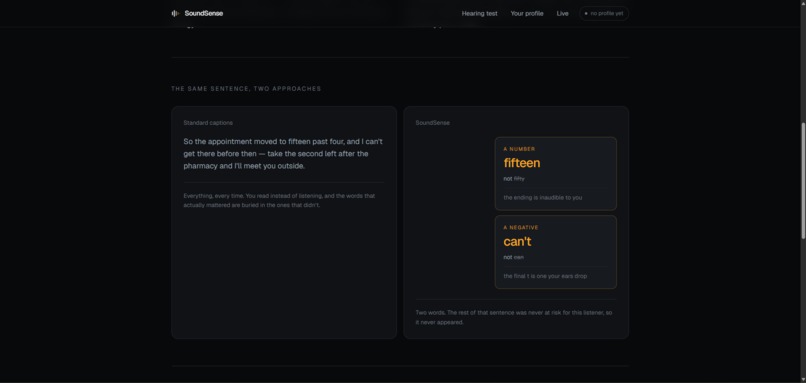Click the SoundSense waveform logo icon
The height and width of the screenshot is (383, 806).
coord(175,13)
